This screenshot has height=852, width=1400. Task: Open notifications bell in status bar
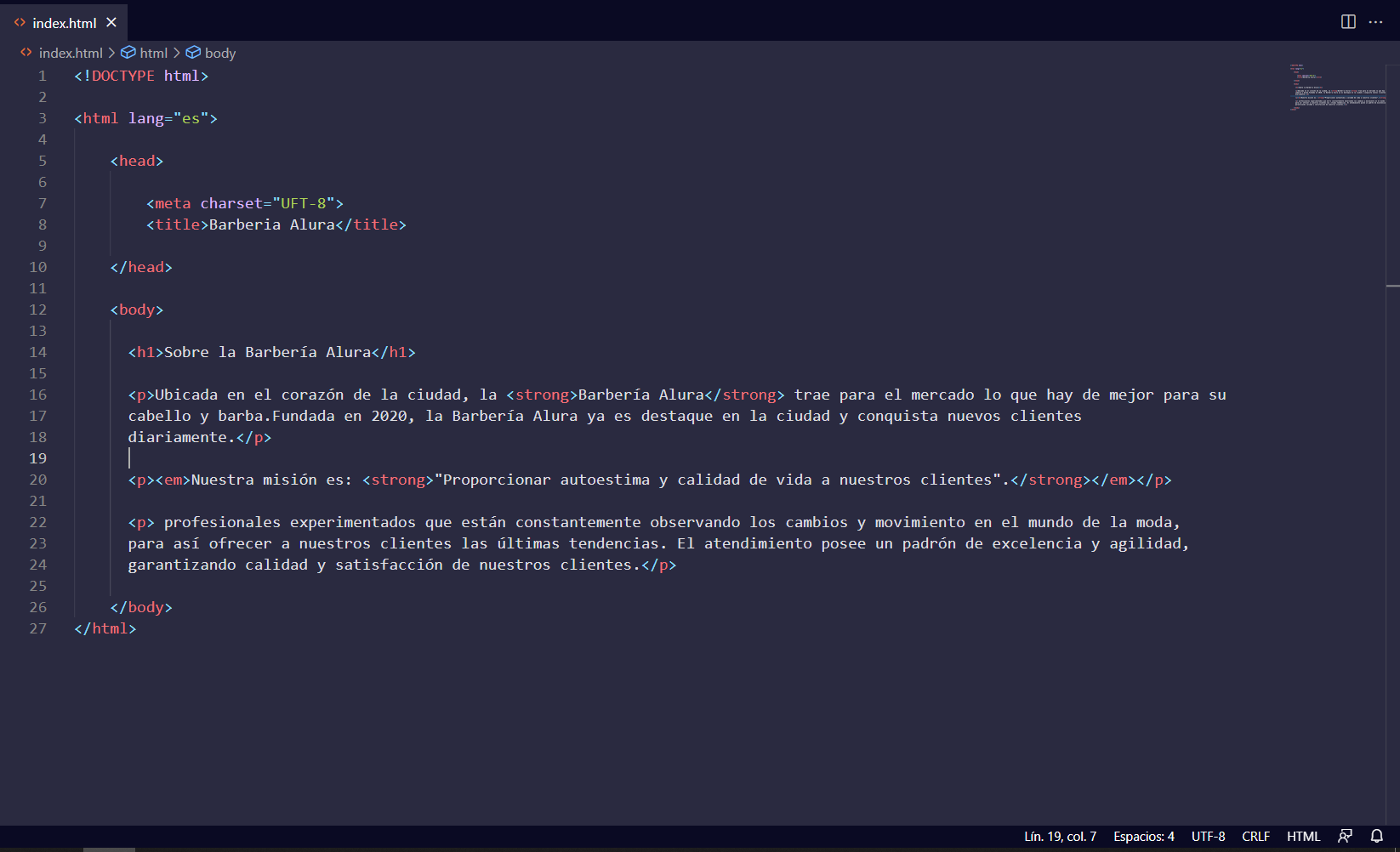1376,837
